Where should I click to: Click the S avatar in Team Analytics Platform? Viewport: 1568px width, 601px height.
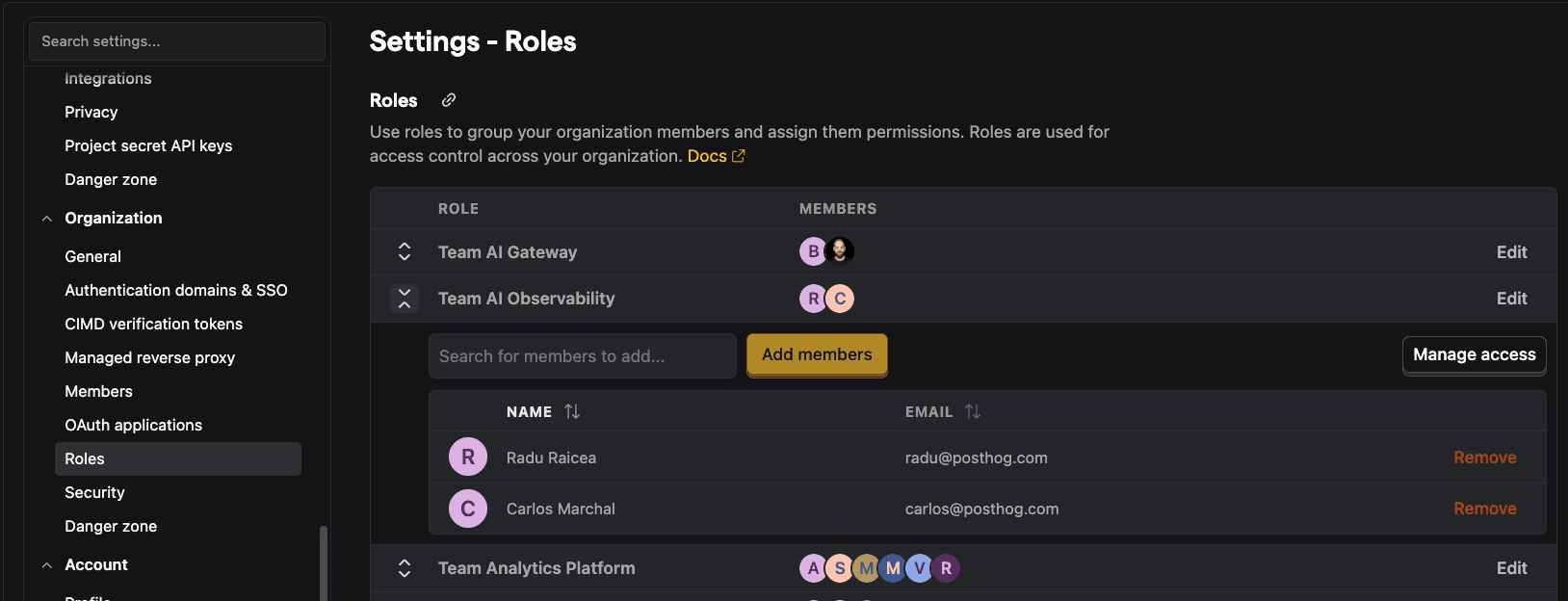tap(840, 568)
